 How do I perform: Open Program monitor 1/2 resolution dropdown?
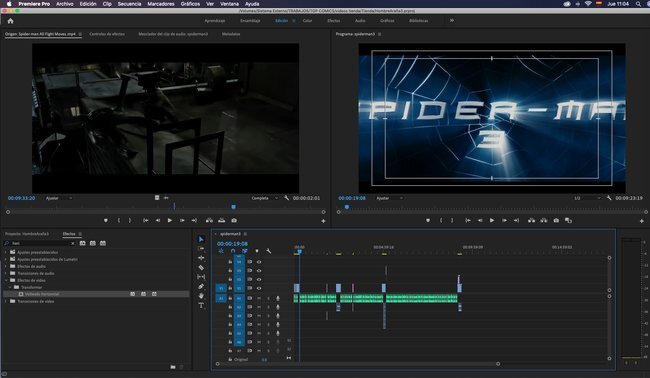pos(587,198)
